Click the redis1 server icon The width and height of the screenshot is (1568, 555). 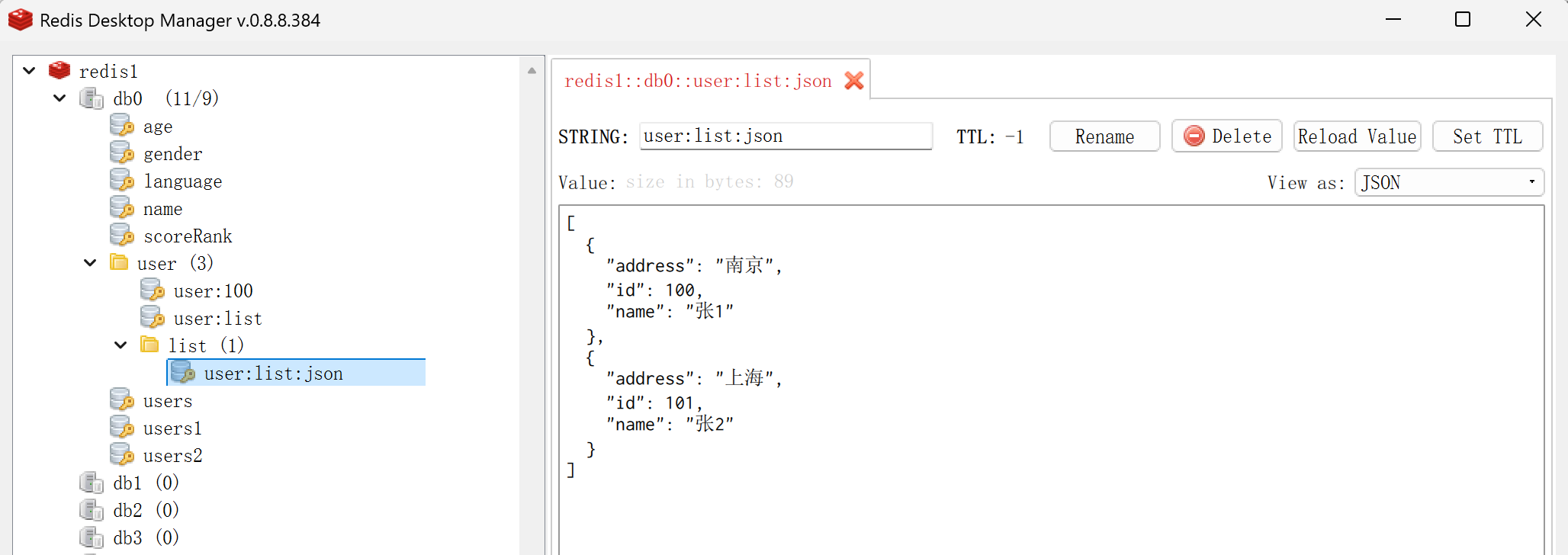point(59,70)
